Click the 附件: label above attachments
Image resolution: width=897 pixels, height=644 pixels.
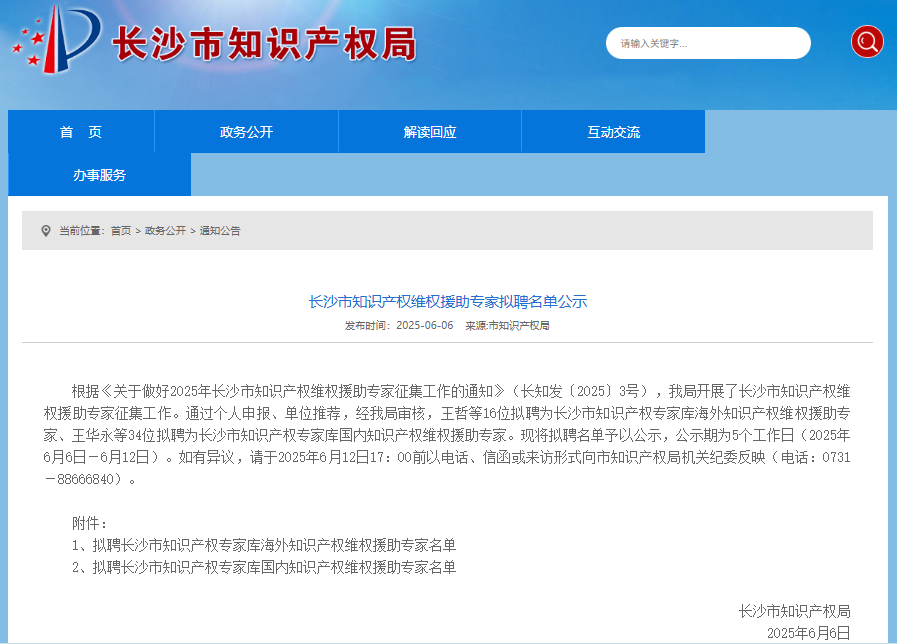click(90, 523)
